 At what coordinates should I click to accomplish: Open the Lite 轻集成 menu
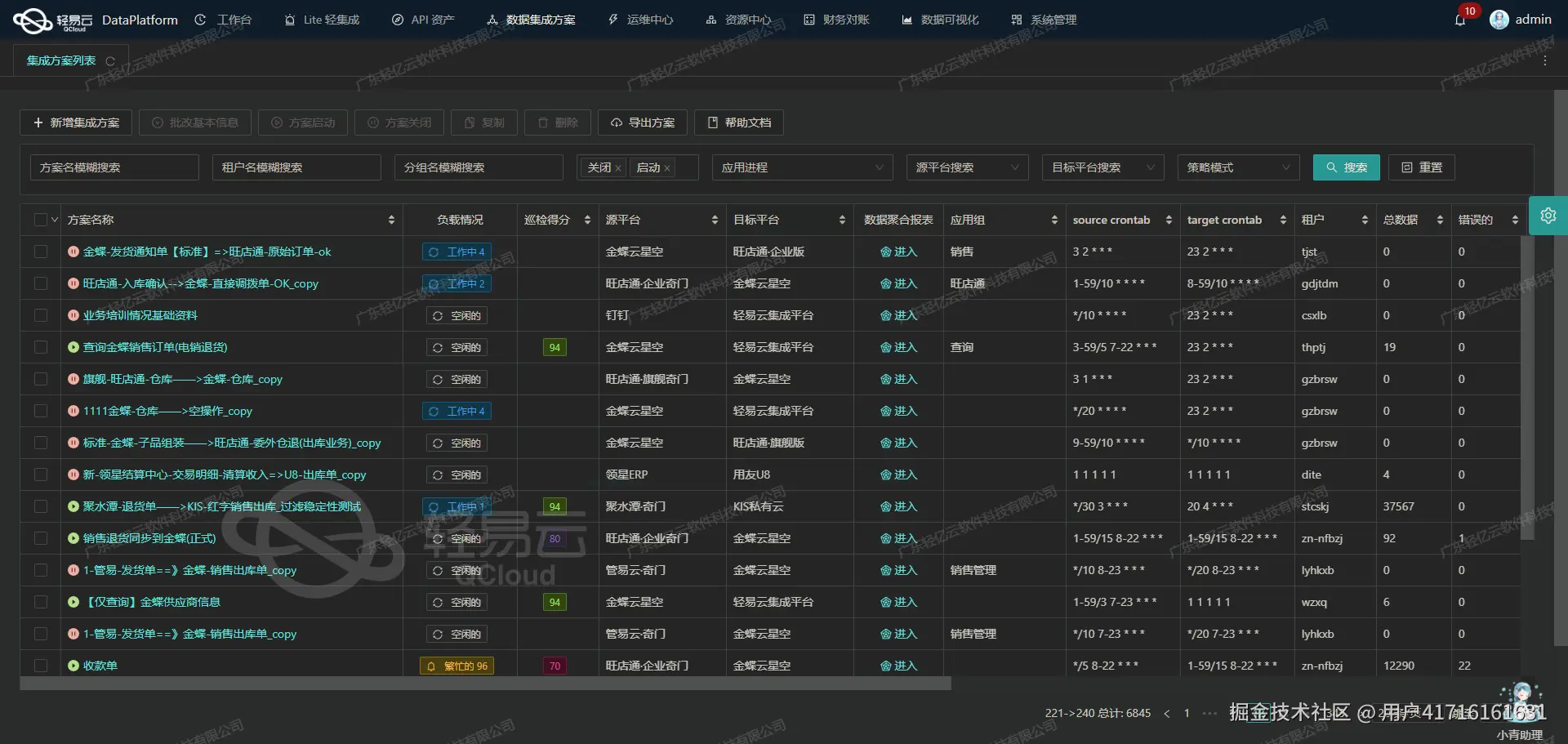pyautogui.click(x=322, y=20)
